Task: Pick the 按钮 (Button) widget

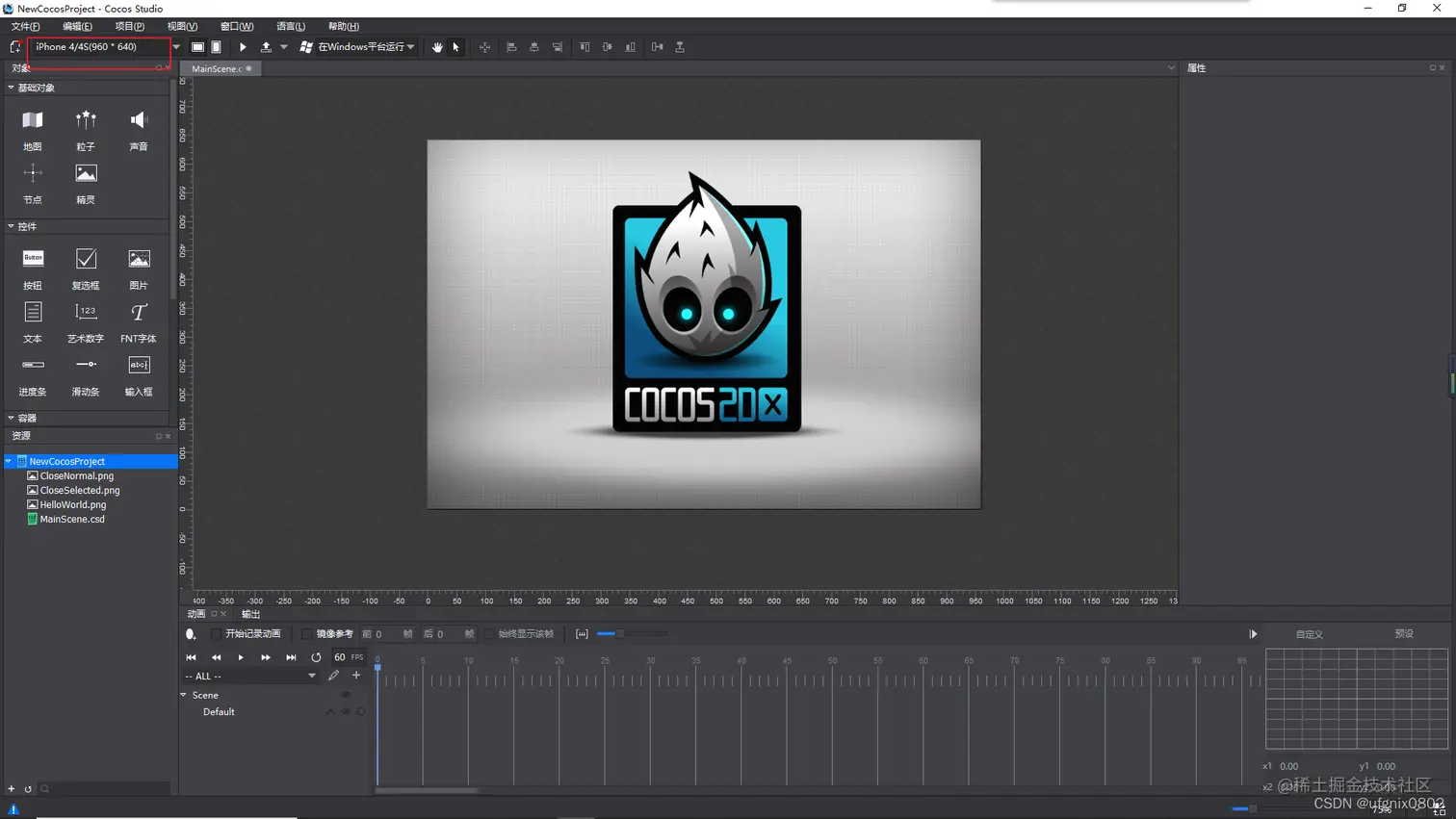Action: click(33, 258)
